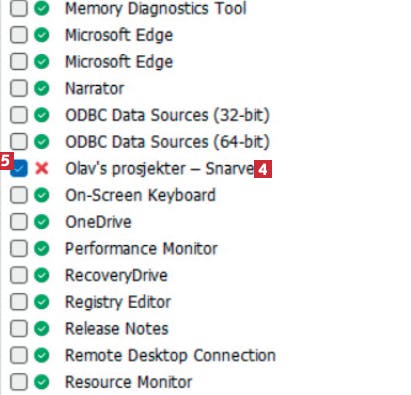
Task: Uncheck the Olav's prosjekter shortcut checkbox
Action: coord(19,168)
